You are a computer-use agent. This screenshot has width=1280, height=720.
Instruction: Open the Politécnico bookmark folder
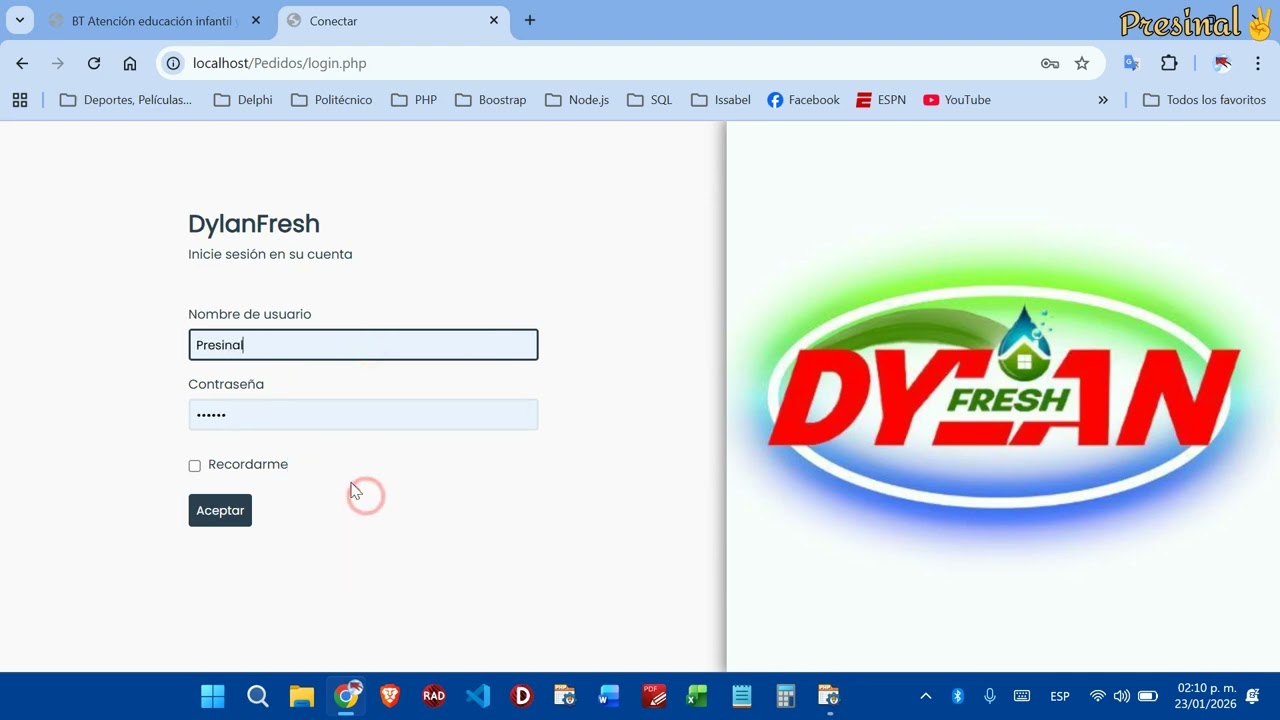331,100
